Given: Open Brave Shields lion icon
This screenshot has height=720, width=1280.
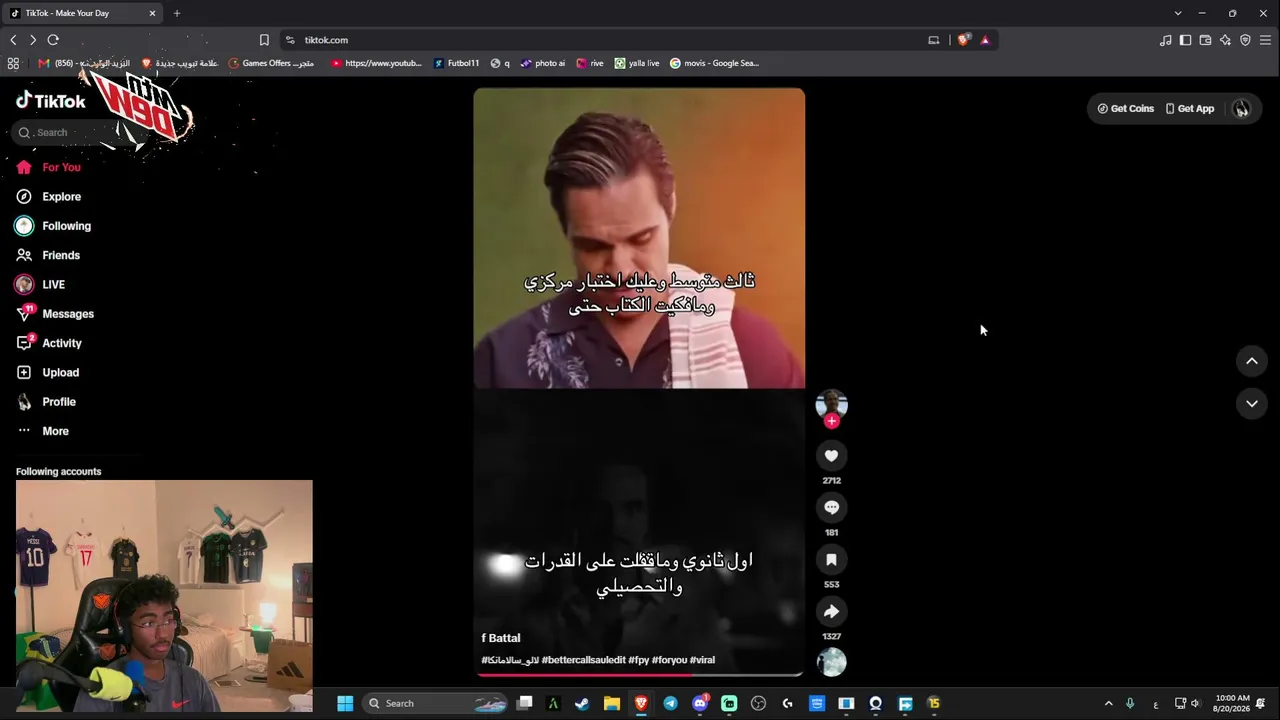Looking at the screenshot, I should point(963,40).
